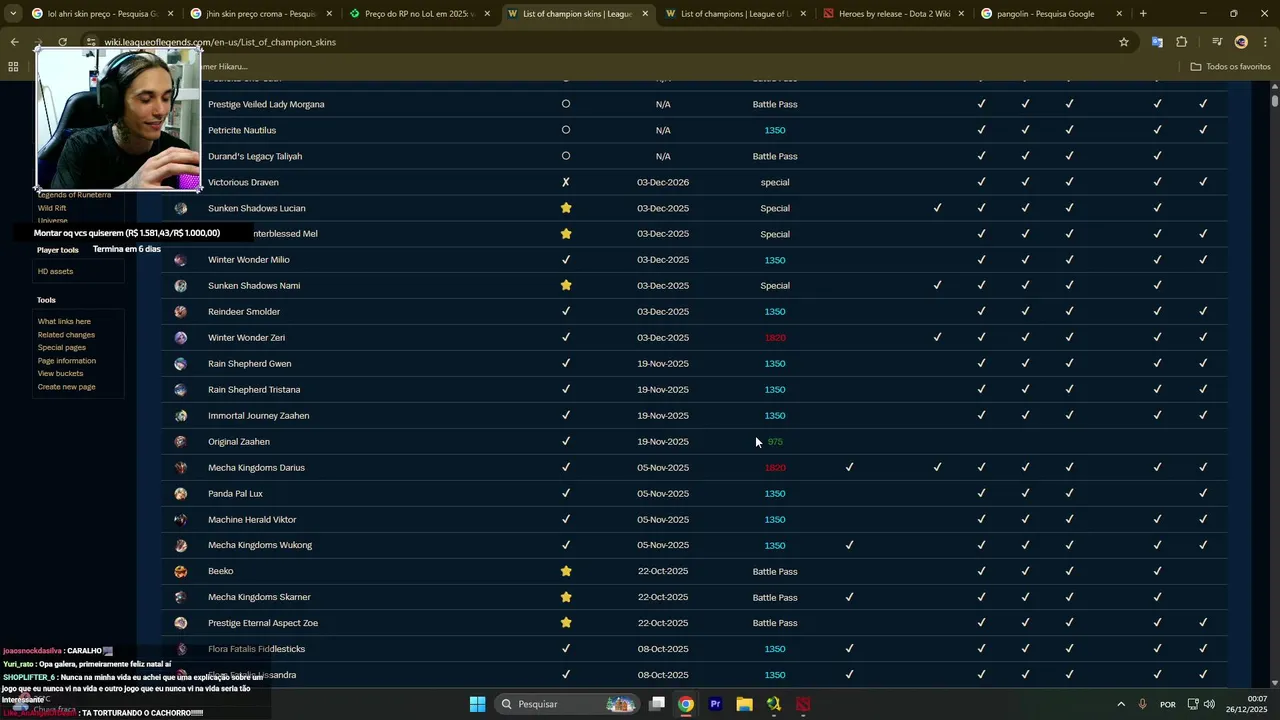Click the Rain Shepherd Gwen champion icon
The width and height of the screenshot is (1280, 720).
[180, 364]
